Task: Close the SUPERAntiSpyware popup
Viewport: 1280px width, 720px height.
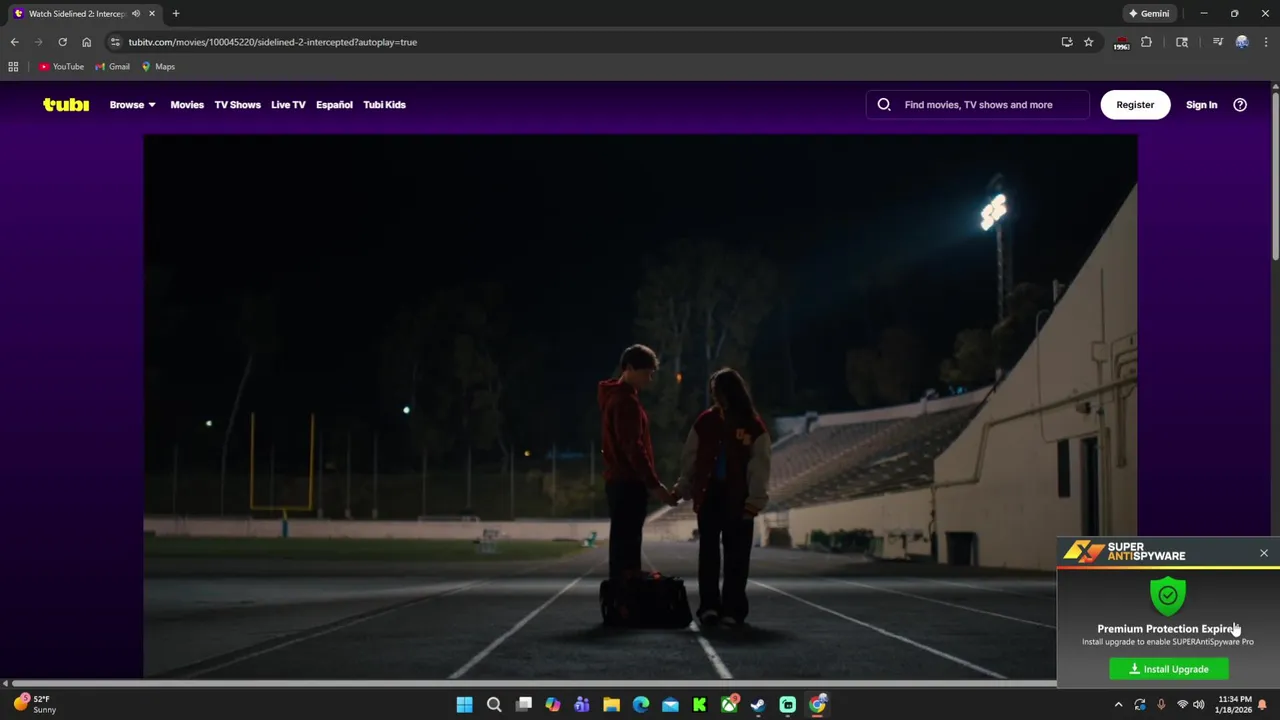Action: (1264, 553)
